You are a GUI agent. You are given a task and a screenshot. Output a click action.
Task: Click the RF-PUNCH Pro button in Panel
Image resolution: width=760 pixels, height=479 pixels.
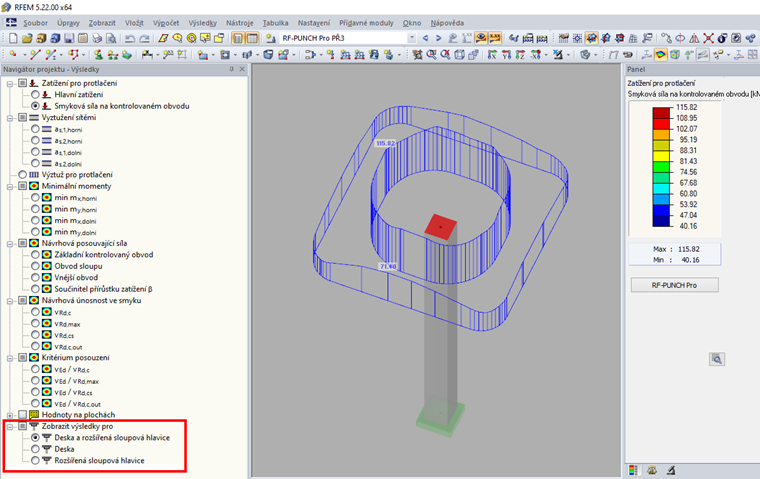(x=674, y=285)
